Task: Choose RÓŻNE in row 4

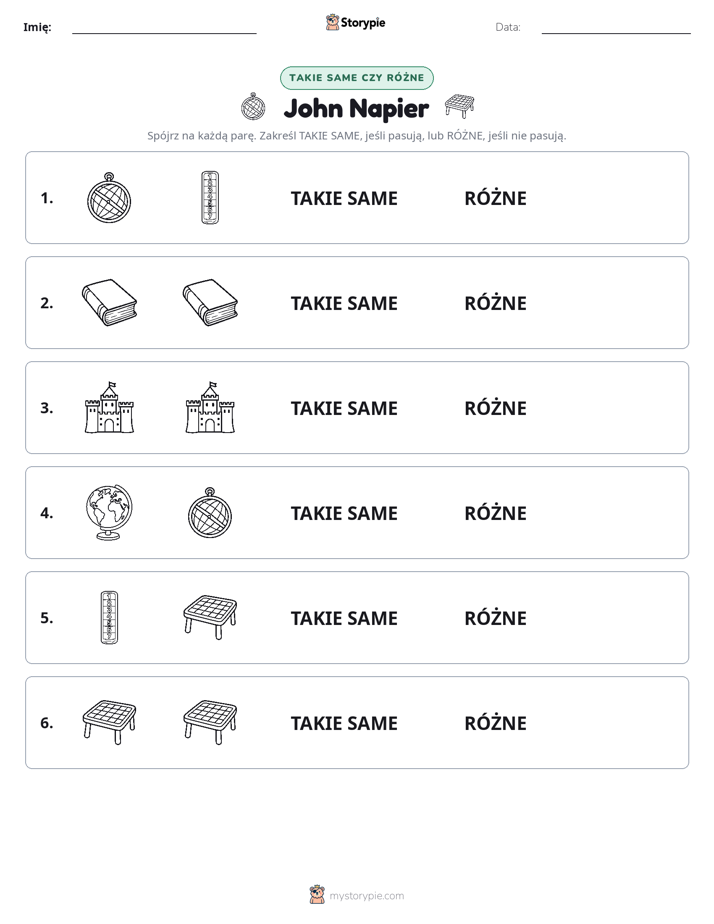Action: [x=495, y=513]
